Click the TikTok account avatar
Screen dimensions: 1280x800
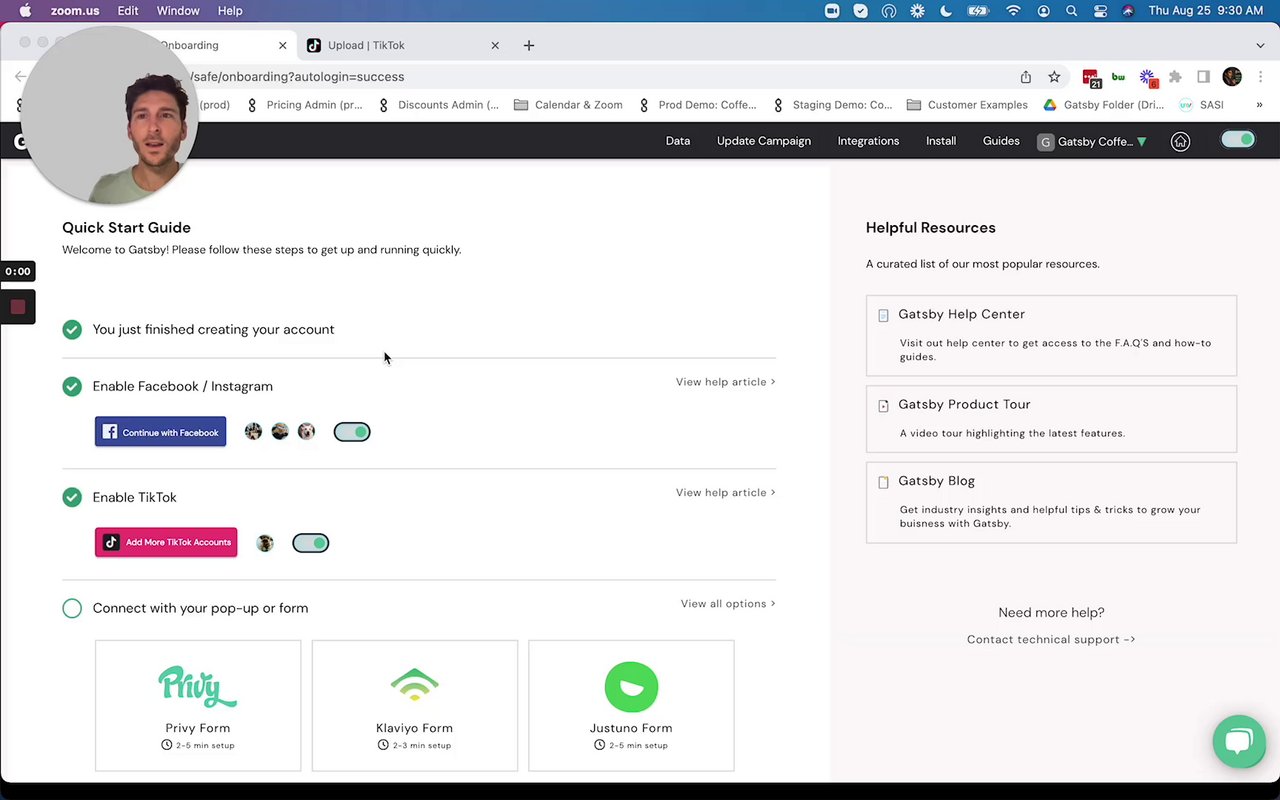(x=265, y=543)
